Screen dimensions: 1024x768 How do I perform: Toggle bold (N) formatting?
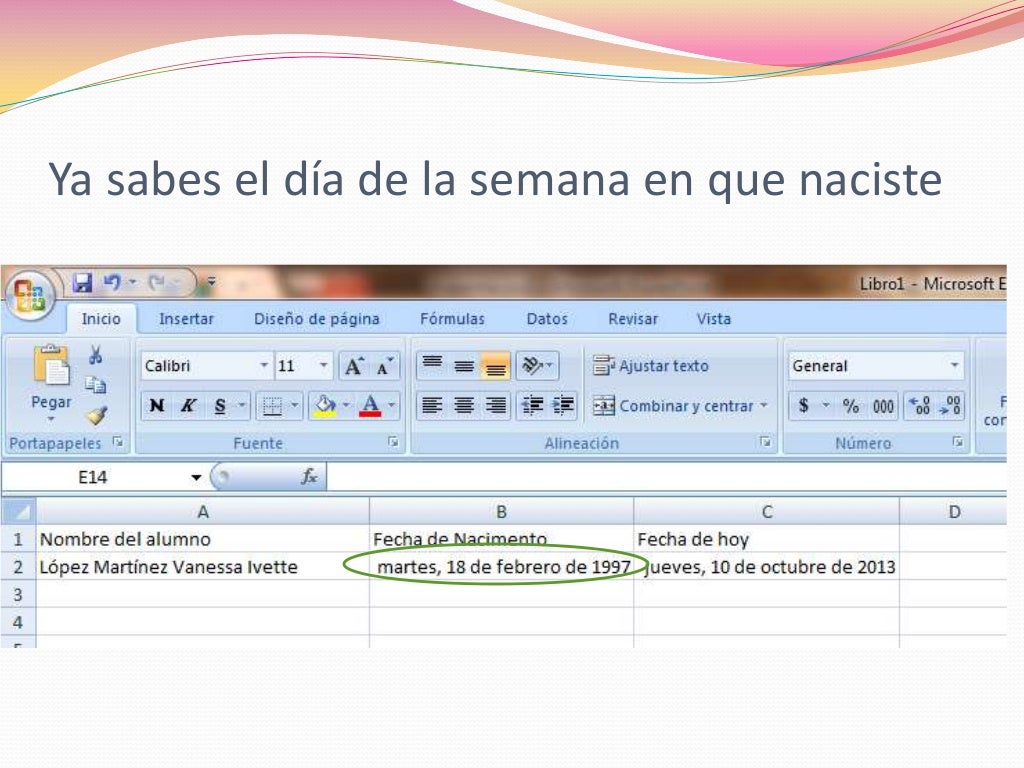pos(157,406)
